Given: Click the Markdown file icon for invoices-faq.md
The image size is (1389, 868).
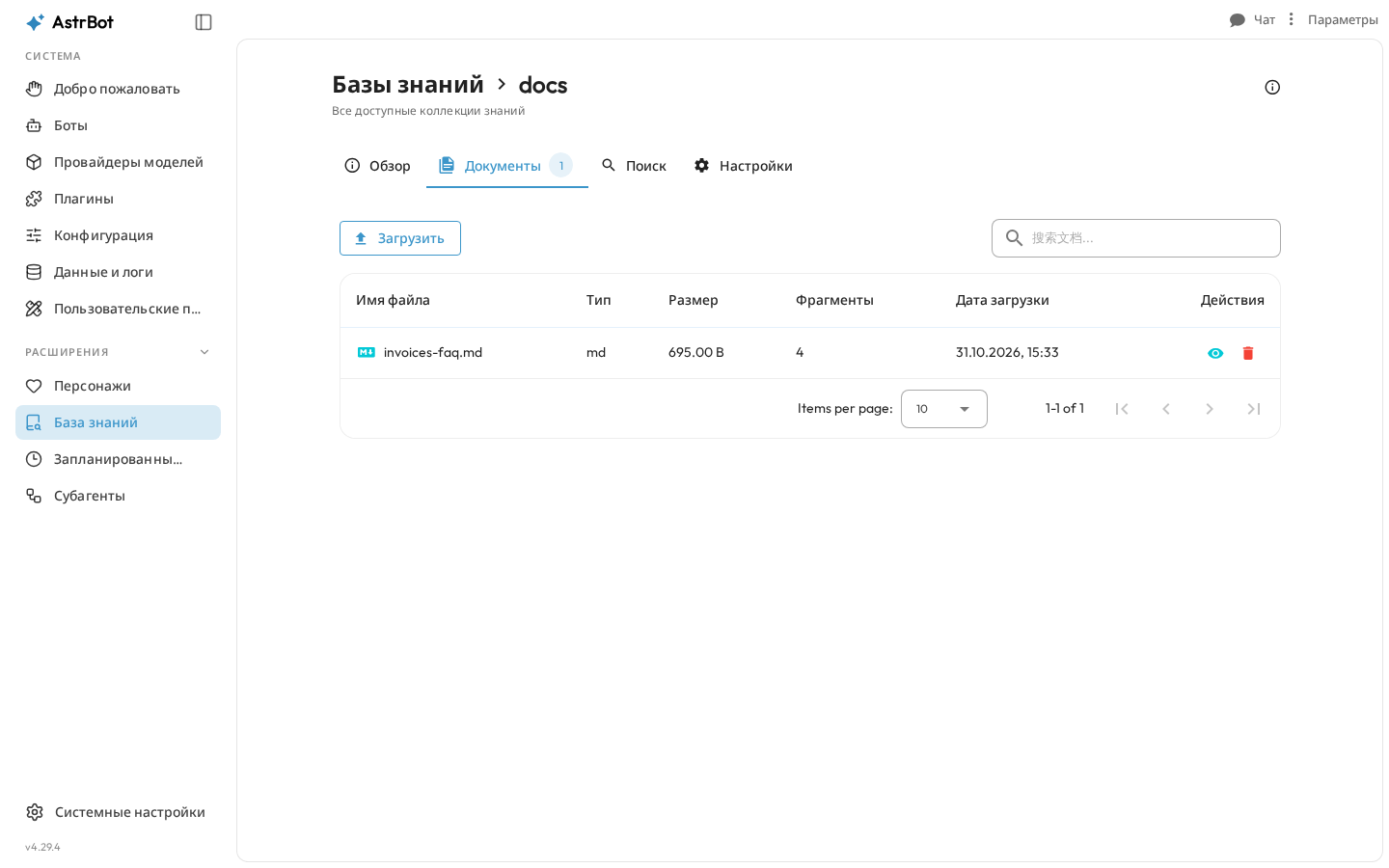Looking at the screenshot, I should tap(367, 353).
